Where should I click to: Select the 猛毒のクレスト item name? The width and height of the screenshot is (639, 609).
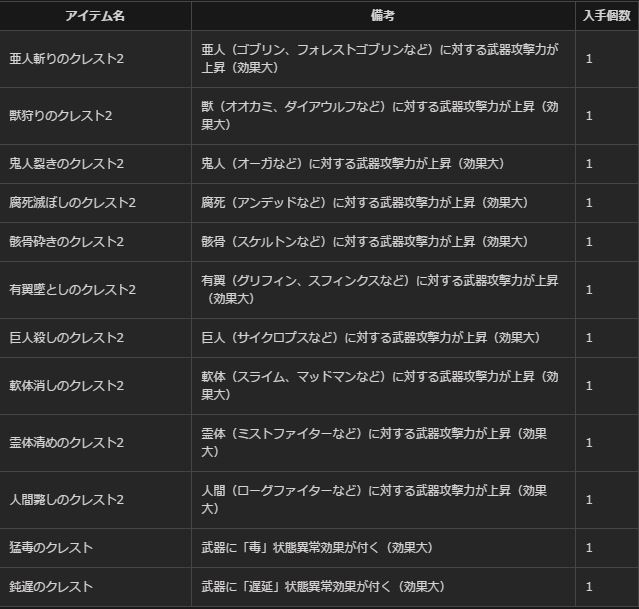[x=51, y=547]
